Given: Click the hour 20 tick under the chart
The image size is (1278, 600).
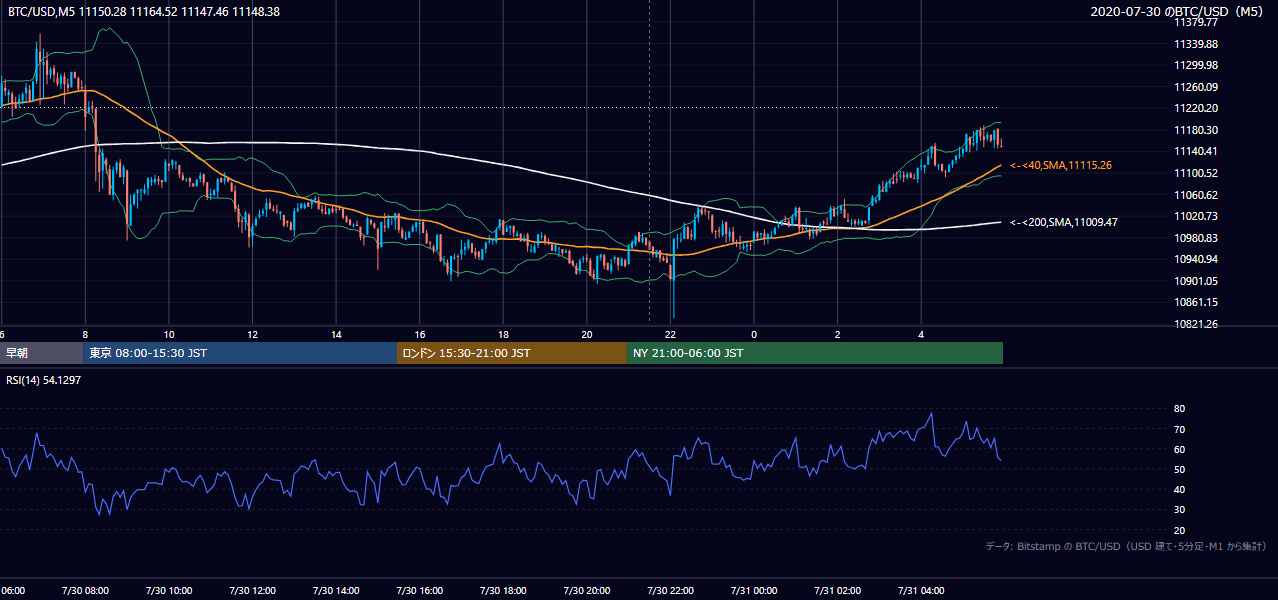Looking at the screenshot, I should pos(587,334).
